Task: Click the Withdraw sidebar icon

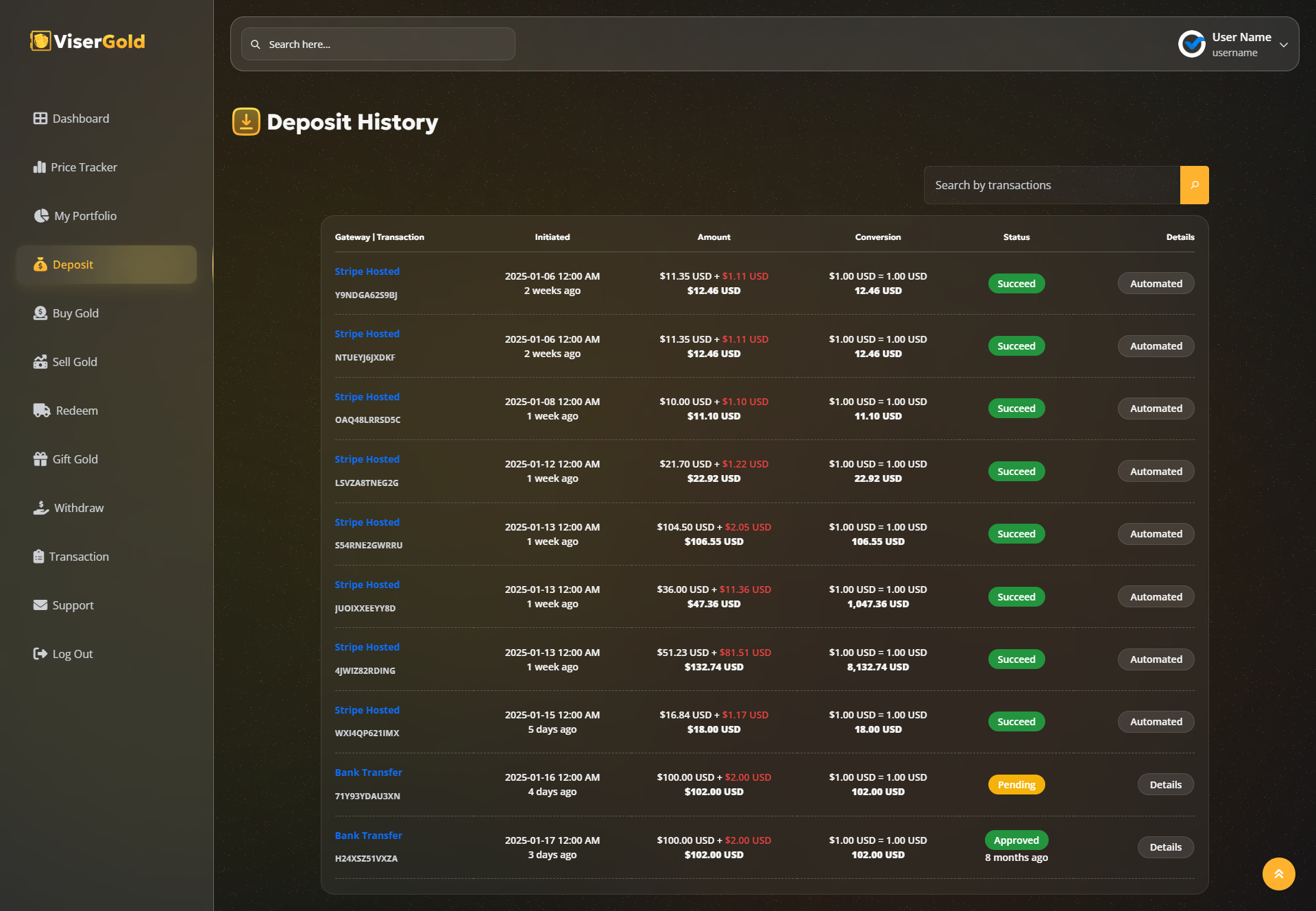Action: pyautogui.click(x=40, y=507)
